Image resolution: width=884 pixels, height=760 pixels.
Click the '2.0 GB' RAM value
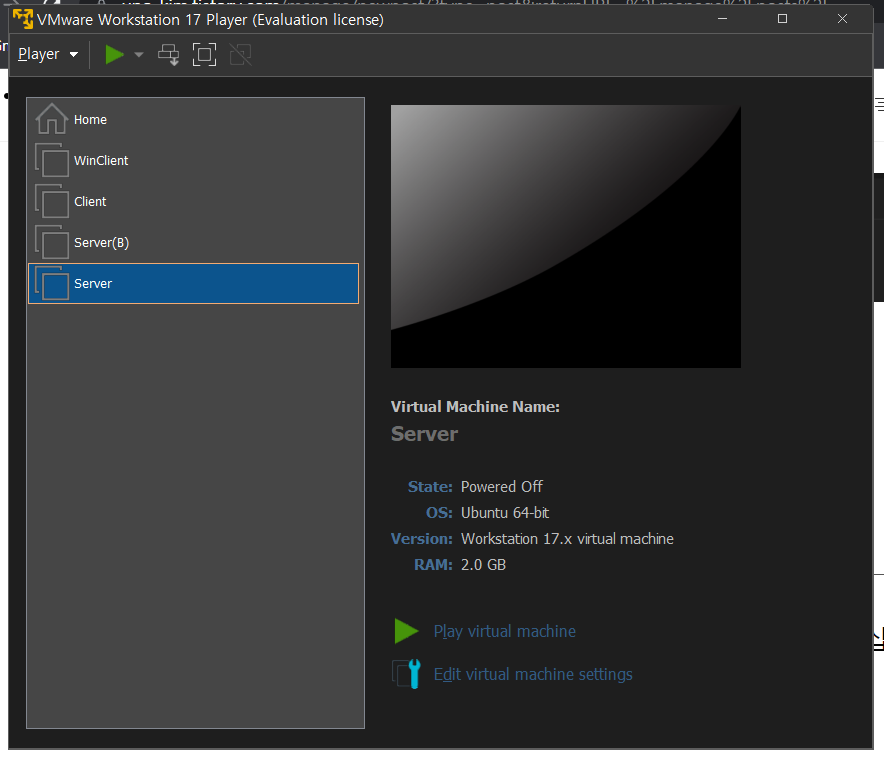tap(483, 565)
